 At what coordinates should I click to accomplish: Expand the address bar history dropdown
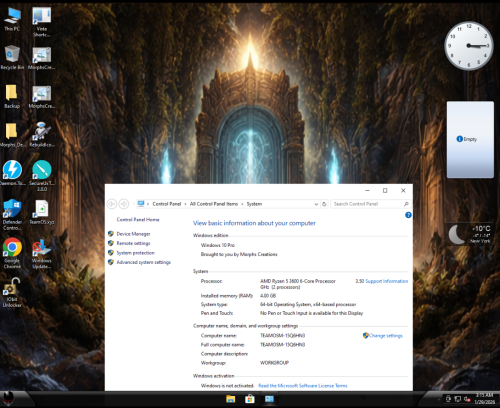pos(316,204)
